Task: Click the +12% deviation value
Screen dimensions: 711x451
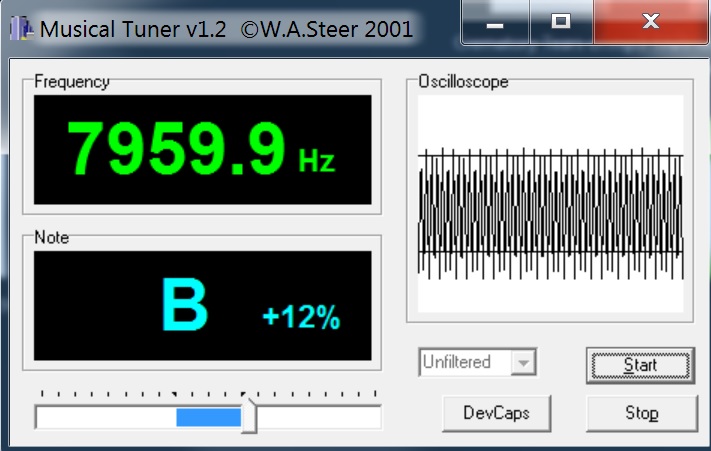Action: (302, 316)
